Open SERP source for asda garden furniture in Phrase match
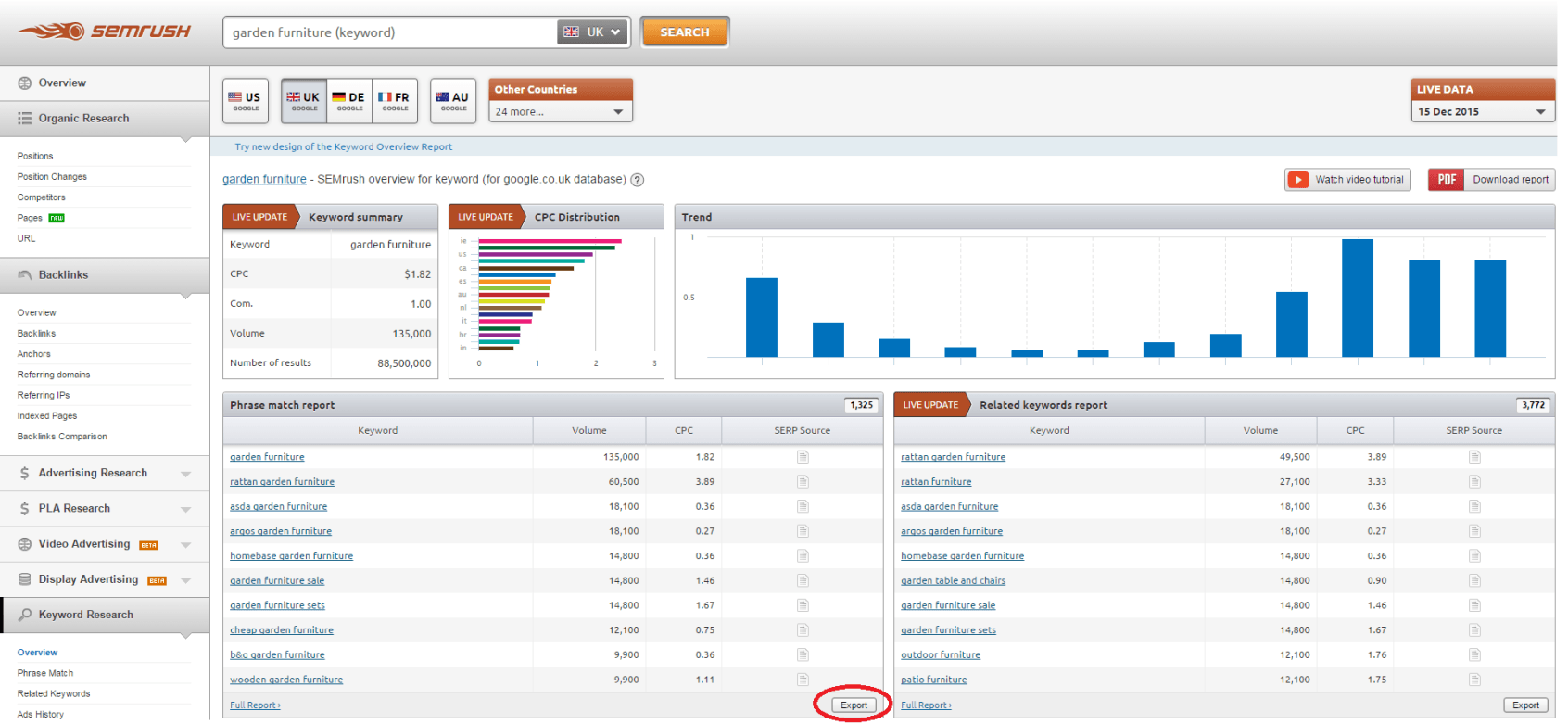Viewport: 1568px width, 724px height. click(803, 506)
